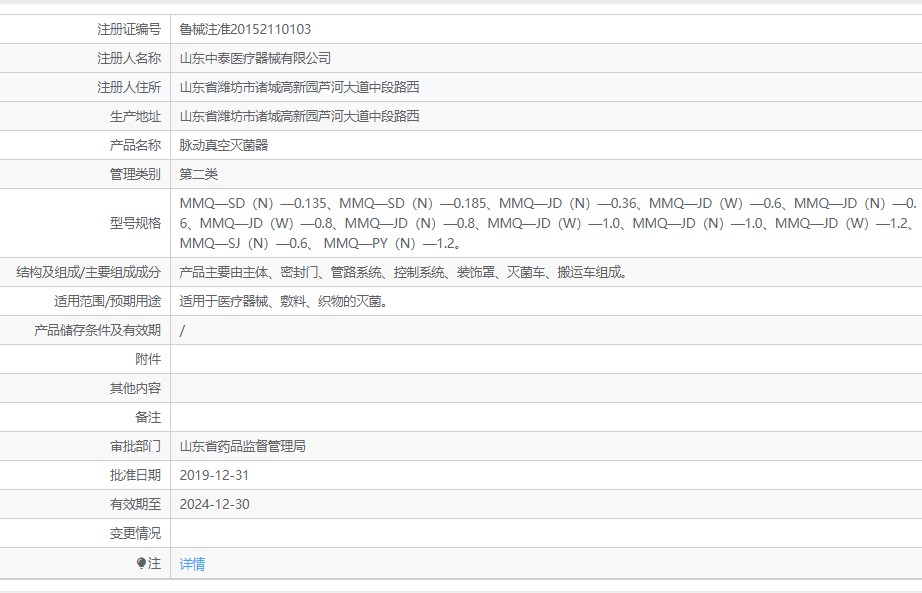Click the 管理类别 label

click(135, 174)
